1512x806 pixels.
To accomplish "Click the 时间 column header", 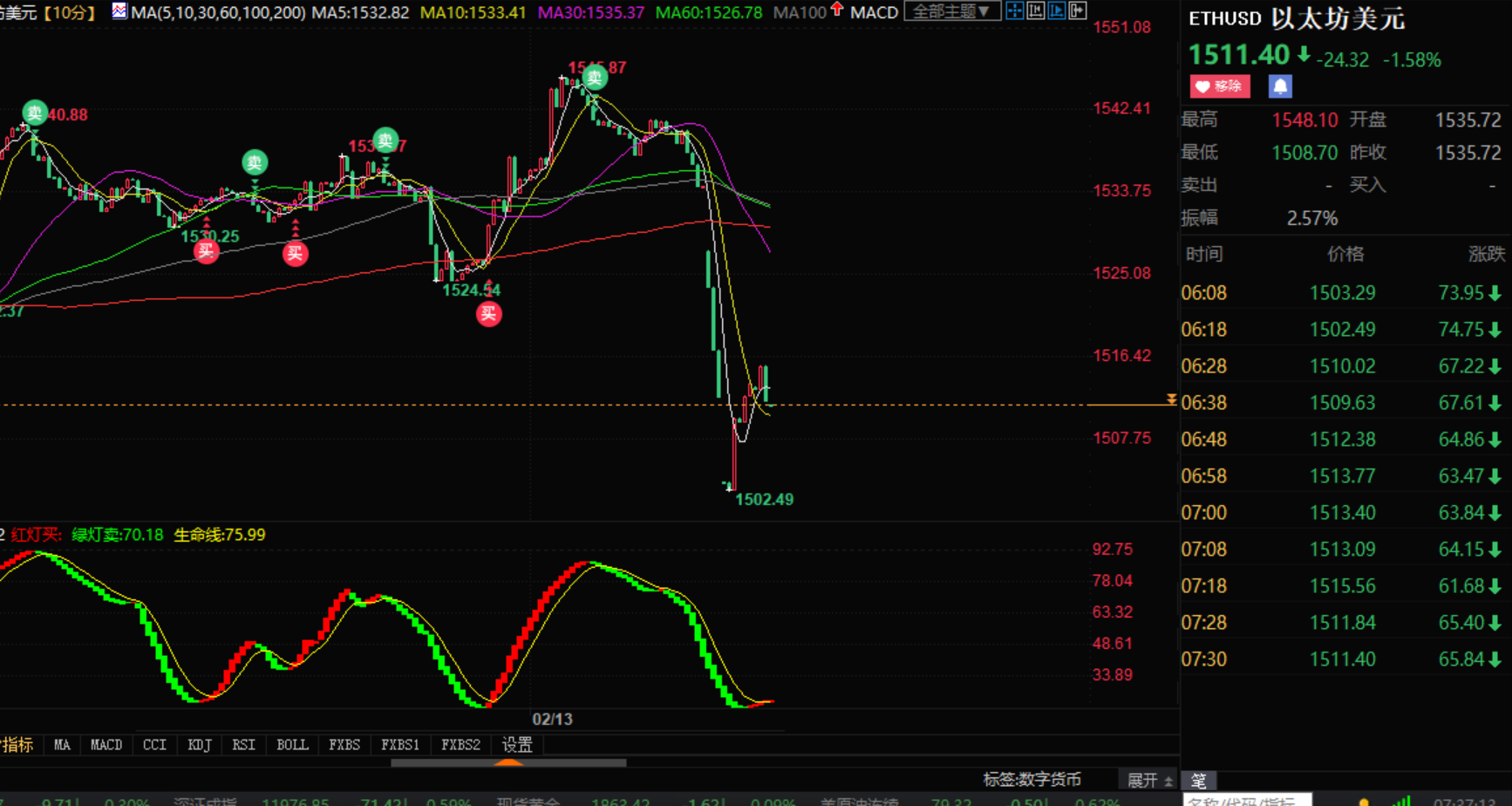I will click(1204, 255).
